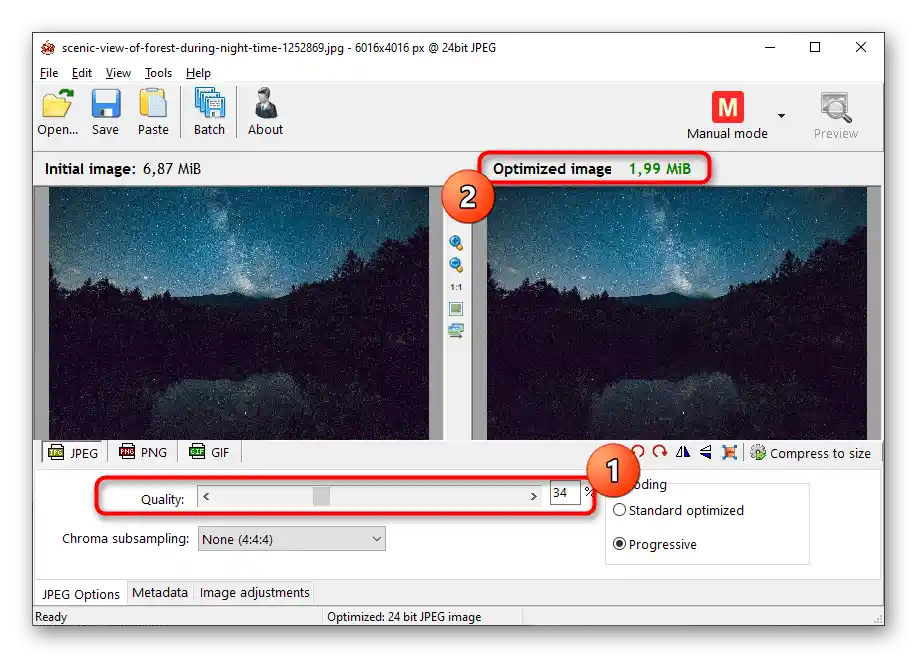This screenshot has height=658, width=917.
Task: Click the '6,87 MiB' size value
Action: point(172,169)
